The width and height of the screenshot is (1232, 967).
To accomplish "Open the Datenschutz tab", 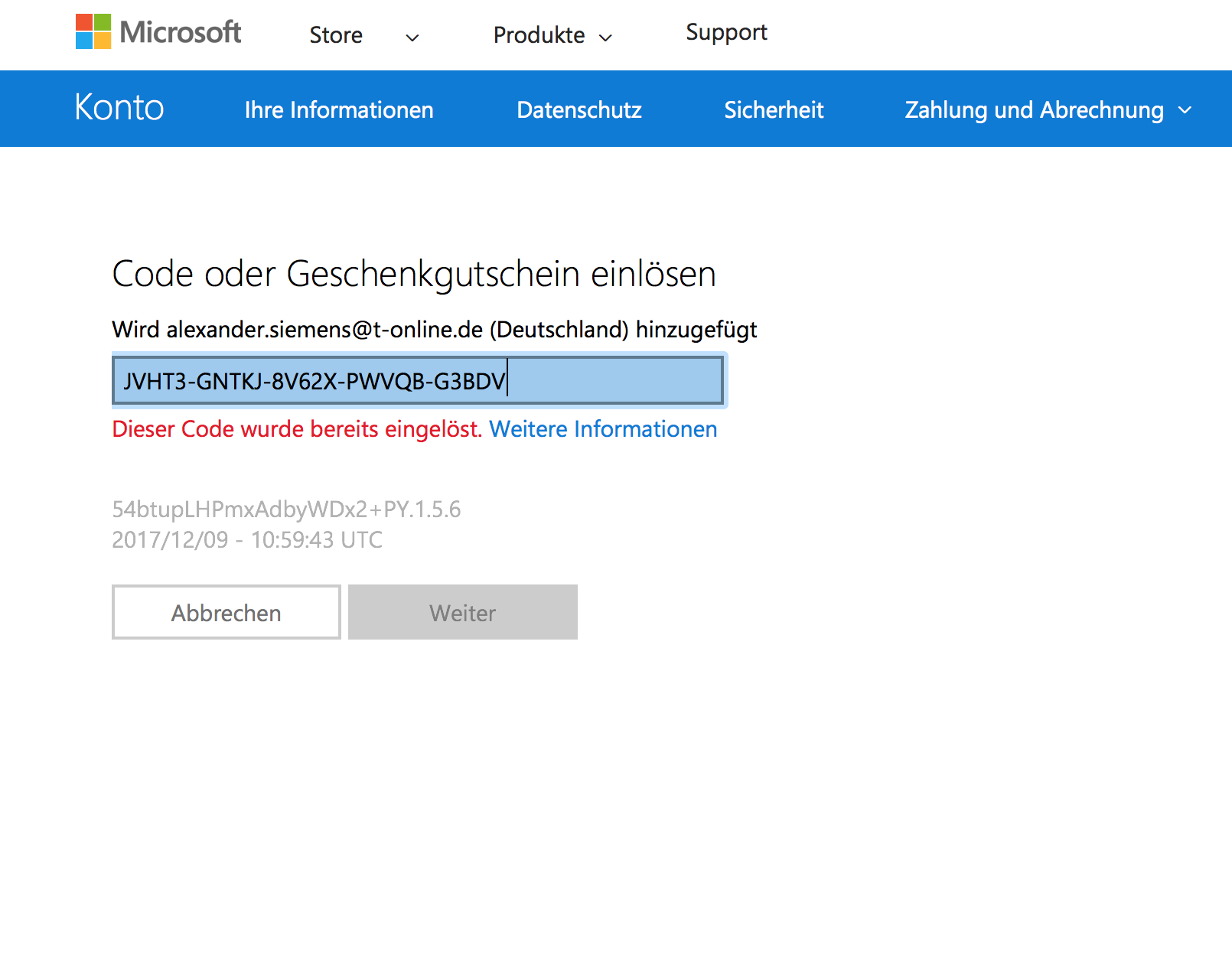I will point(579,110).
